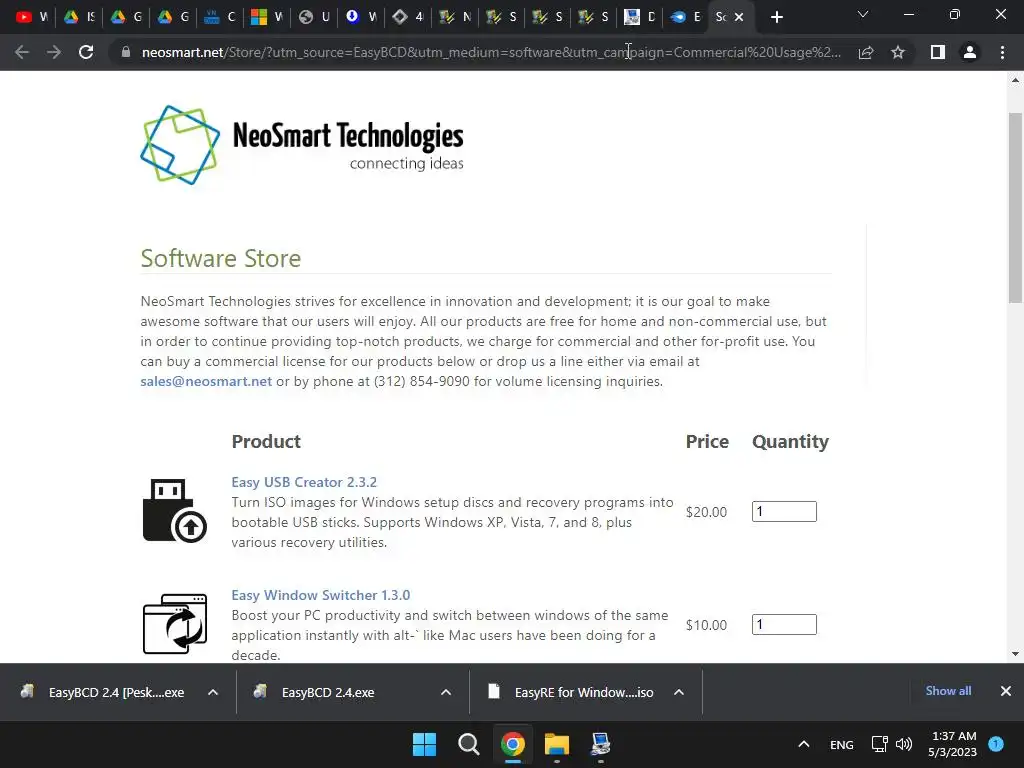1024x768 pixels.
Task: Open the clock showing 1:37 AM
Action: click(953, 744)
